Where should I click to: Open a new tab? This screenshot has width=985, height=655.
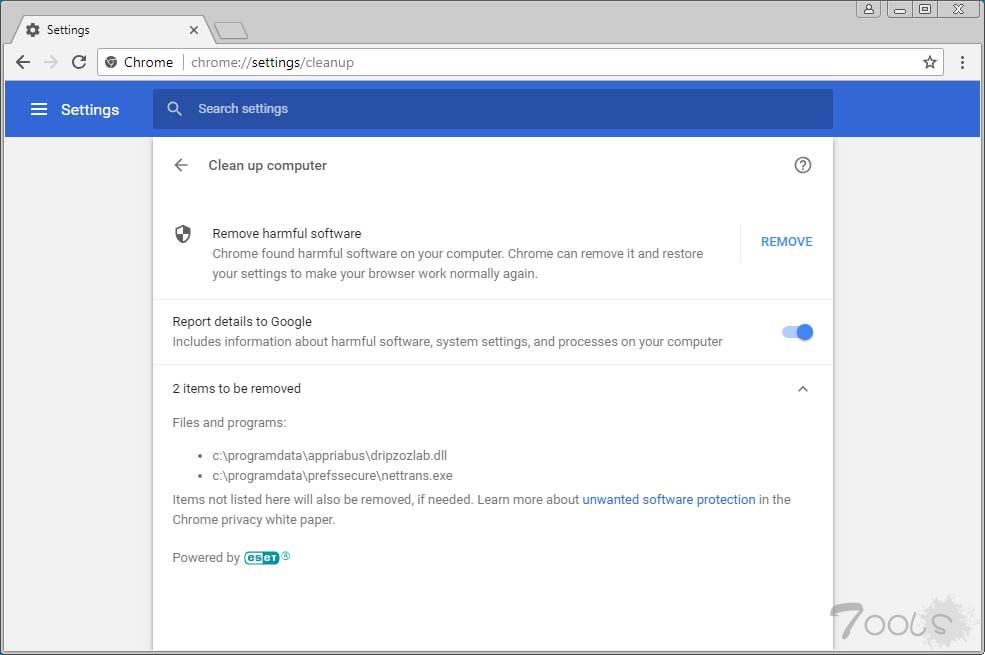click(231, 31)
